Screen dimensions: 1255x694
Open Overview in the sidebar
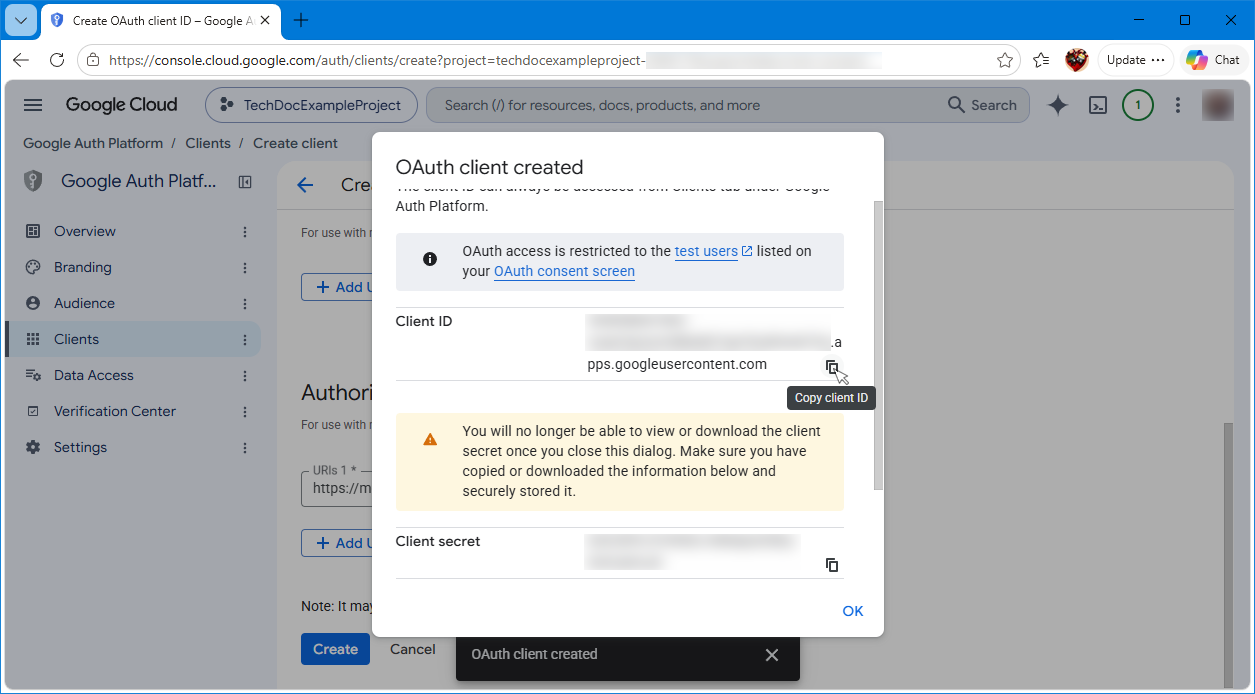85,231
